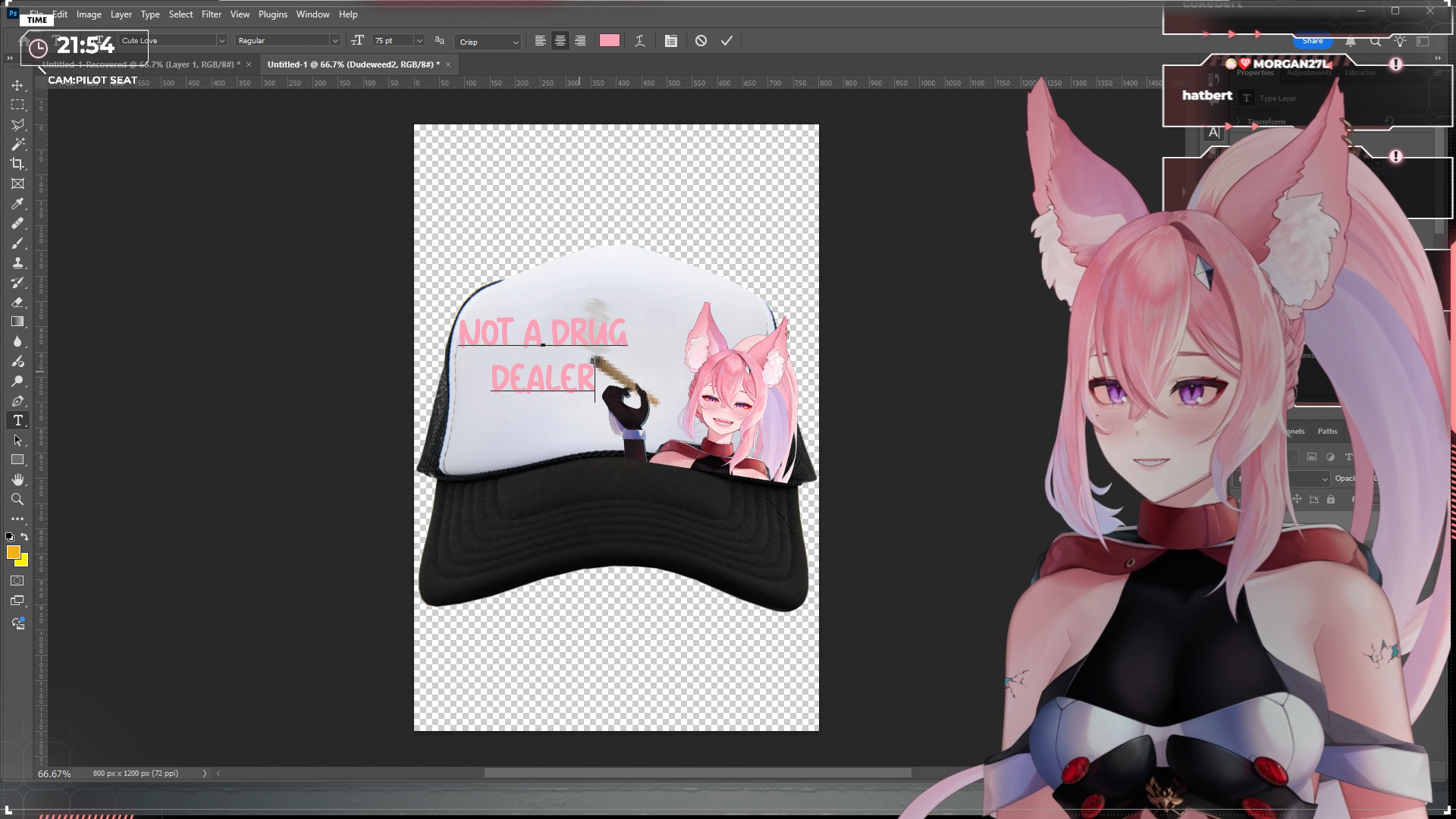
Task: Expand the Regular font style dropdown
Action: (334, 41)
